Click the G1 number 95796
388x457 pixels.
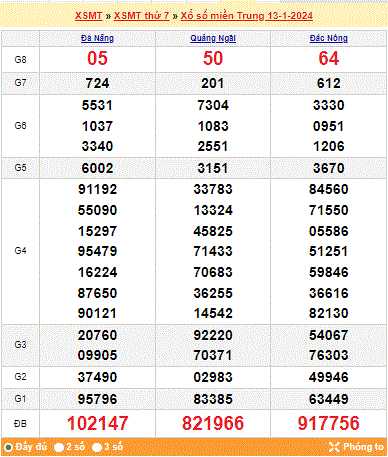pos(97,399)
